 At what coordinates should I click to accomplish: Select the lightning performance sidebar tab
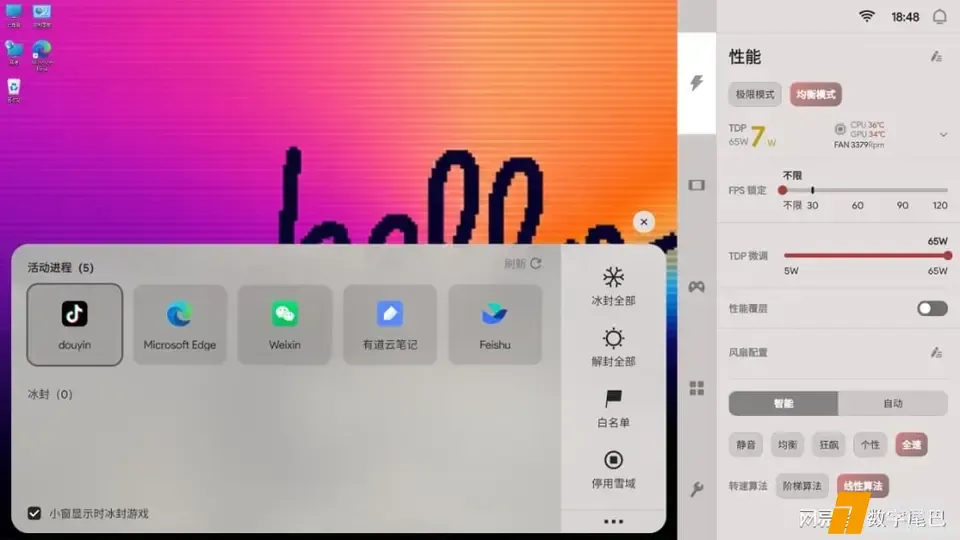[696, 83]
